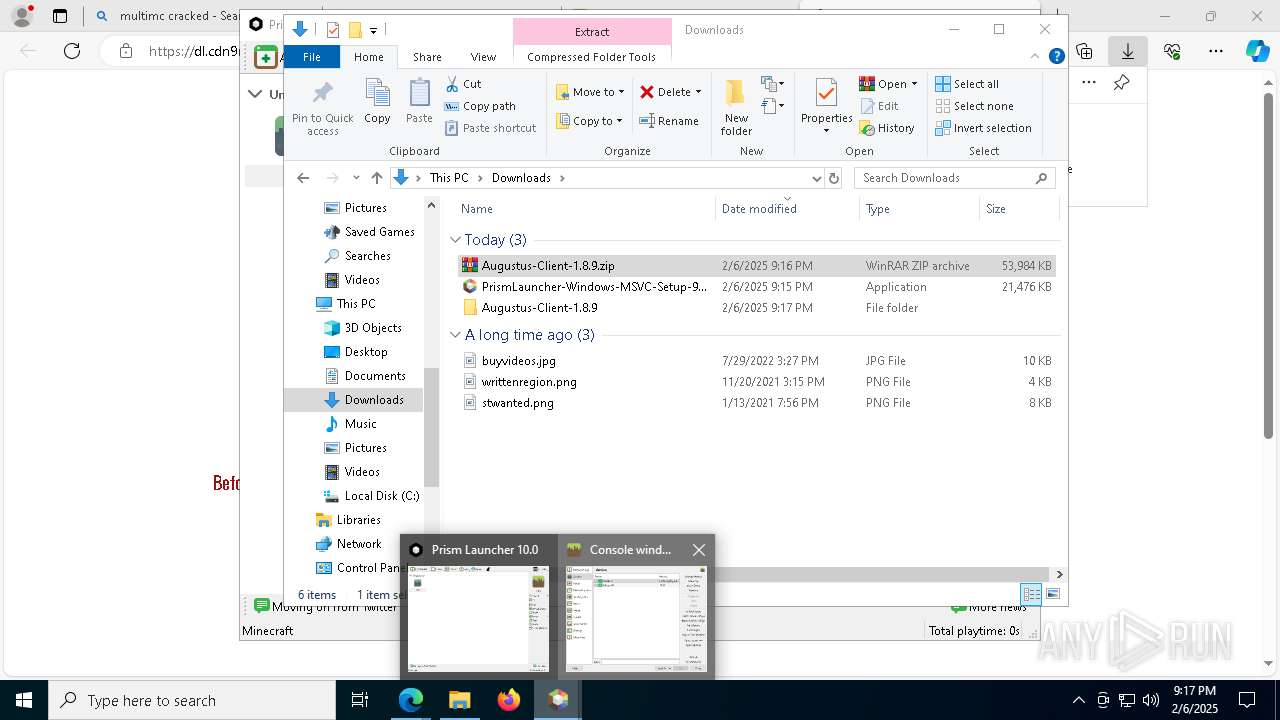Open Firefox from the taskbar
1280x720 pixels.
509,700
